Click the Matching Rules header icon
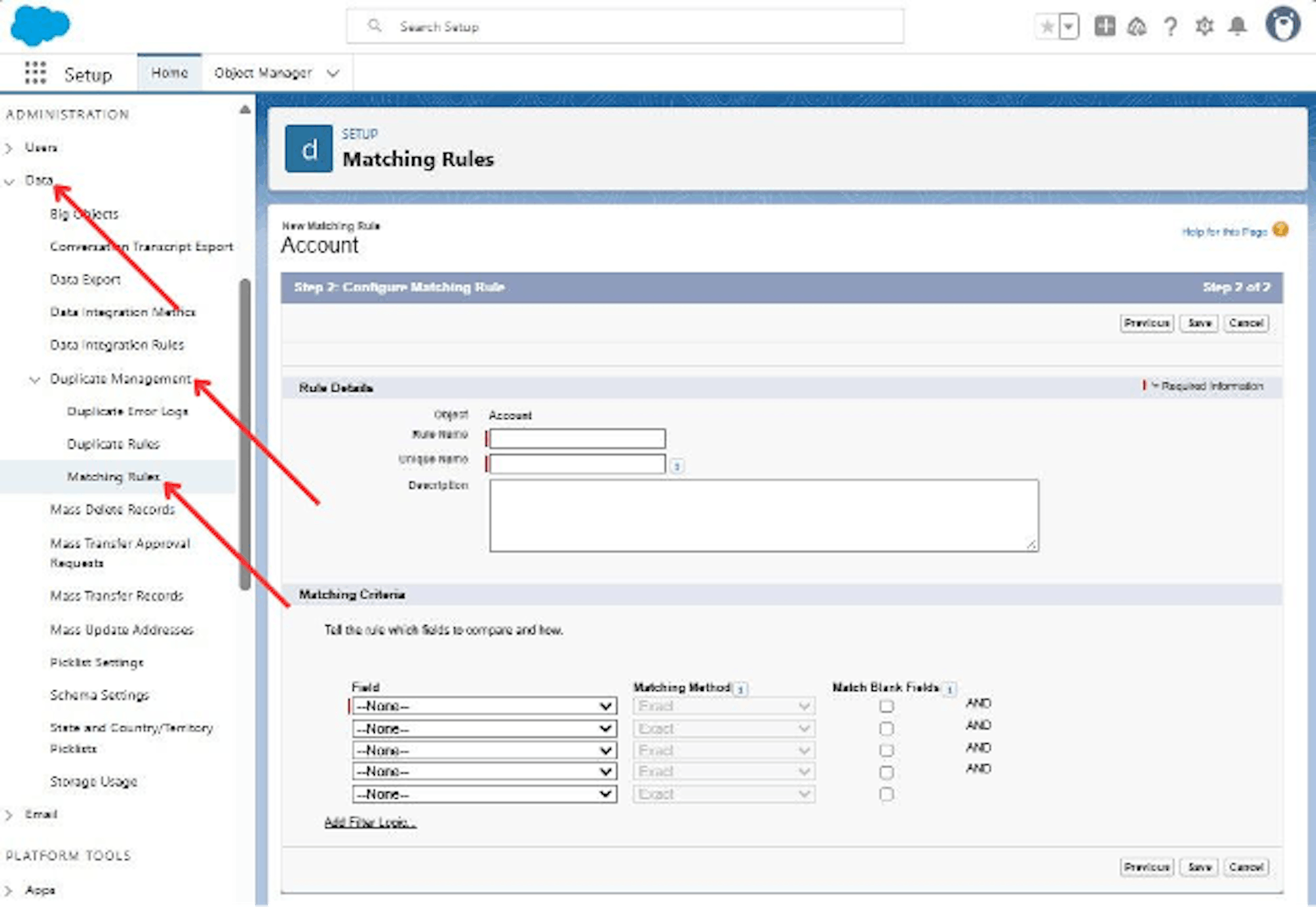 click(308, 148)
